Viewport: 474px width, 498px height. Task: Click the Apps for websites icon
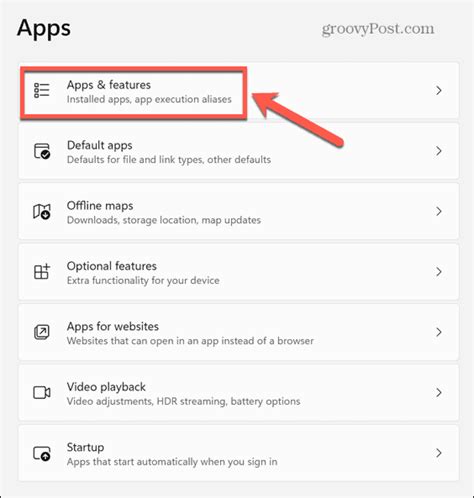point(42,332)
